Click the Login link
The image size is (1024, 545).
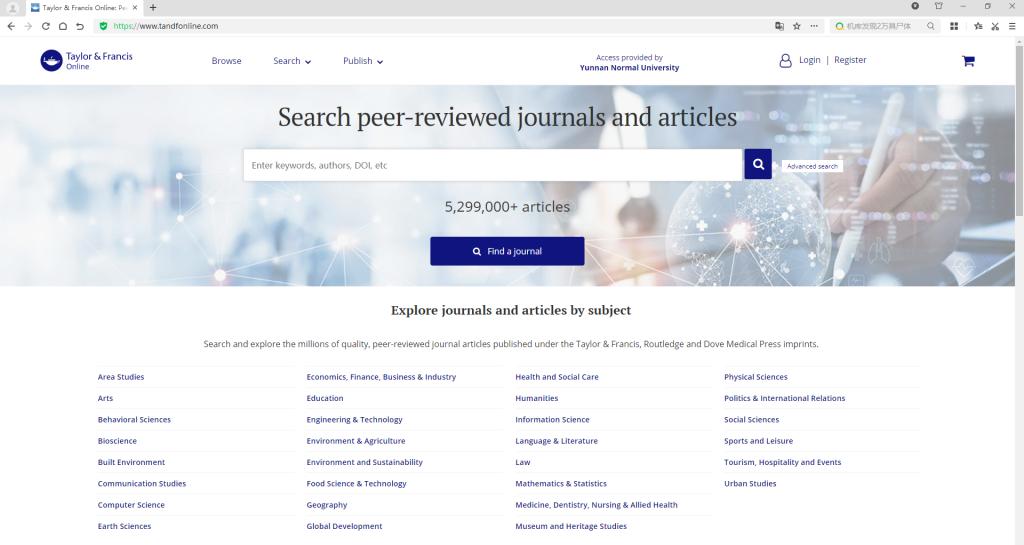pos(809,60)
